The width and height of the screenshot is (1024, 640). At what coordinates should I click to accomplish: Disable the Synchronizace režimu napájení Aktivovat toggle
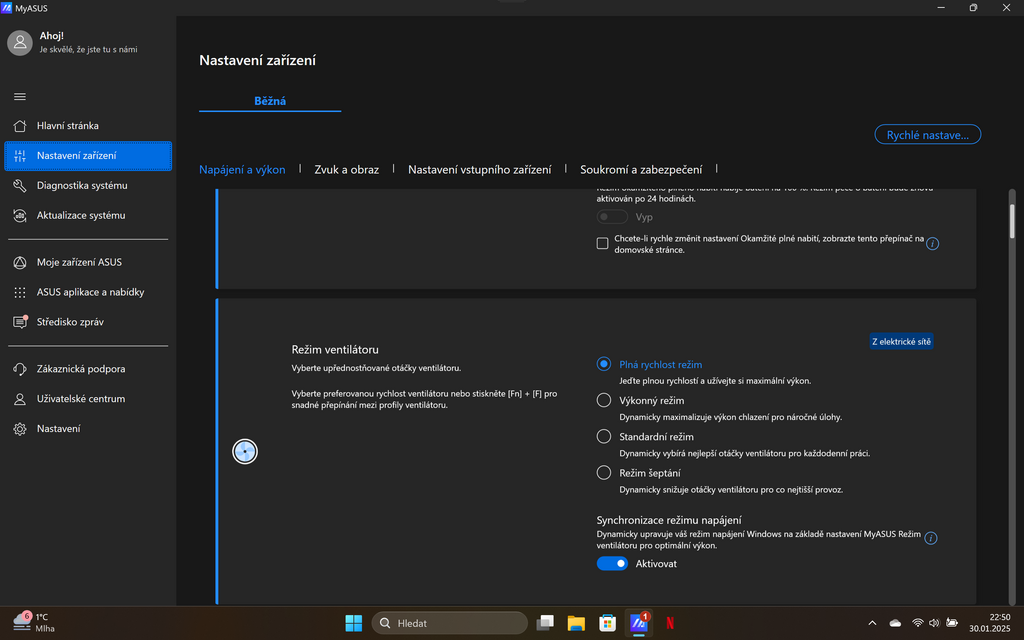[612, 563]
